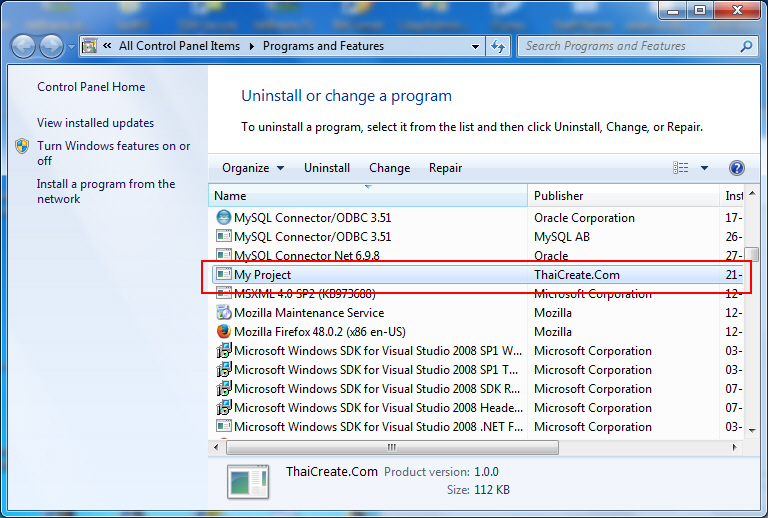This screenshot has width=768, height=518.
Task: Click the Refresh button in address bar
Action: pyautogui.click(x=498, y=47)
